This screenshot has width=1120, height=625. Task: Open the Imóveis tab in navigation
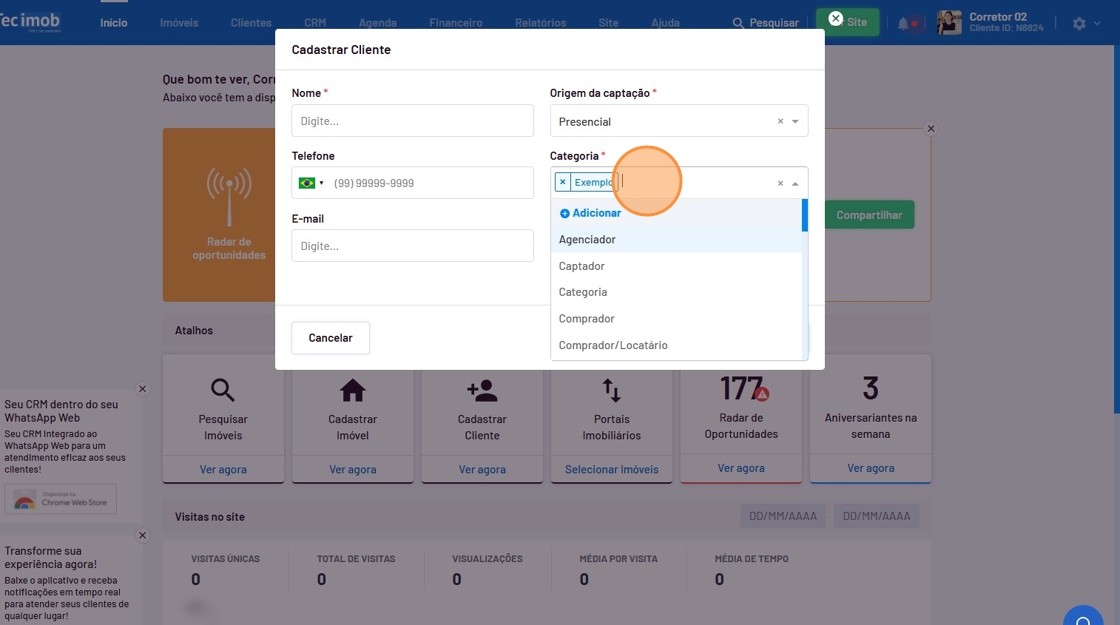[179, 23]
